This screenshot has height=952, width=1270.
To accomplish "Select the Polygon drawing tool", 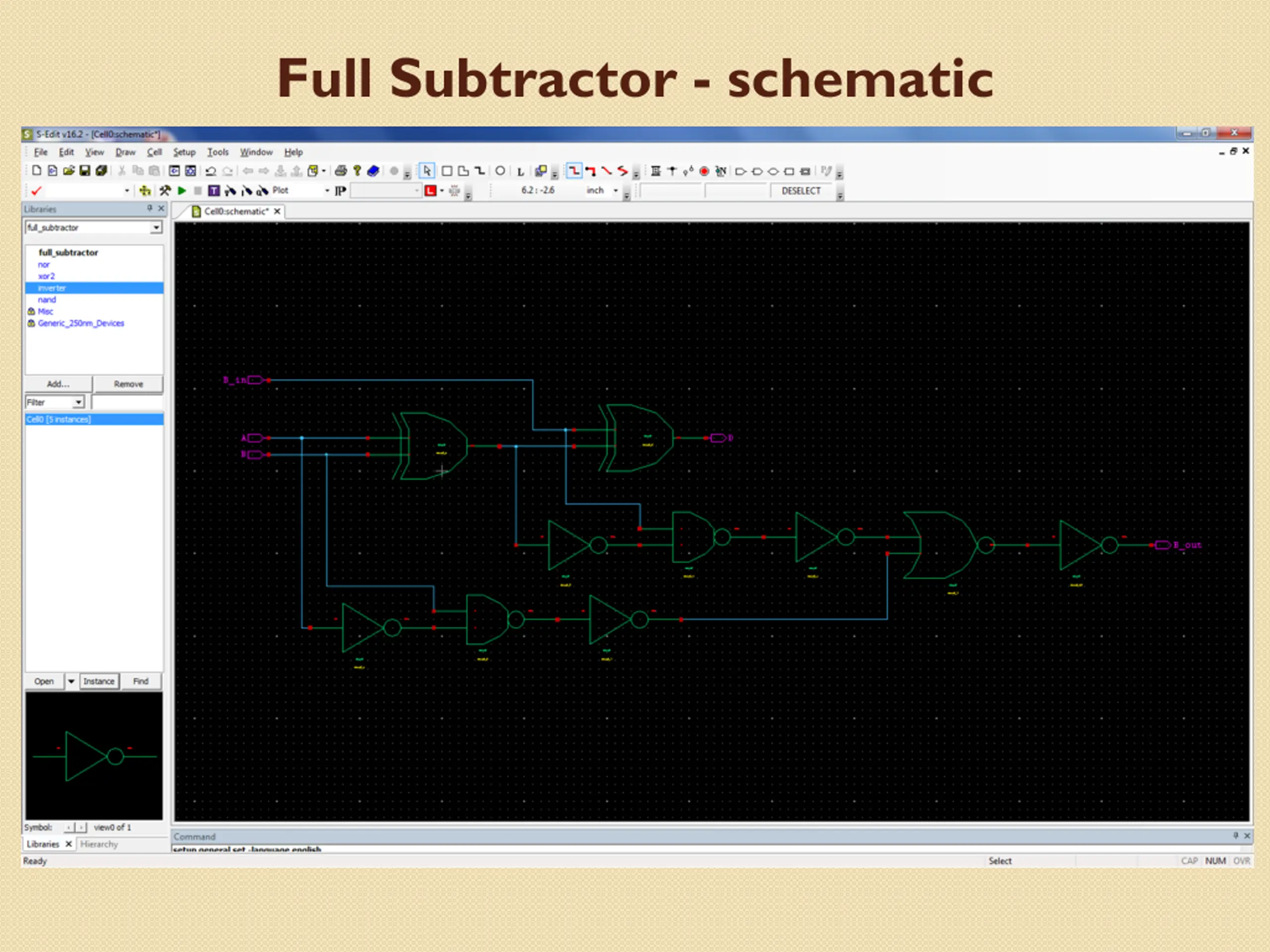I will click(x=463, y=171).
